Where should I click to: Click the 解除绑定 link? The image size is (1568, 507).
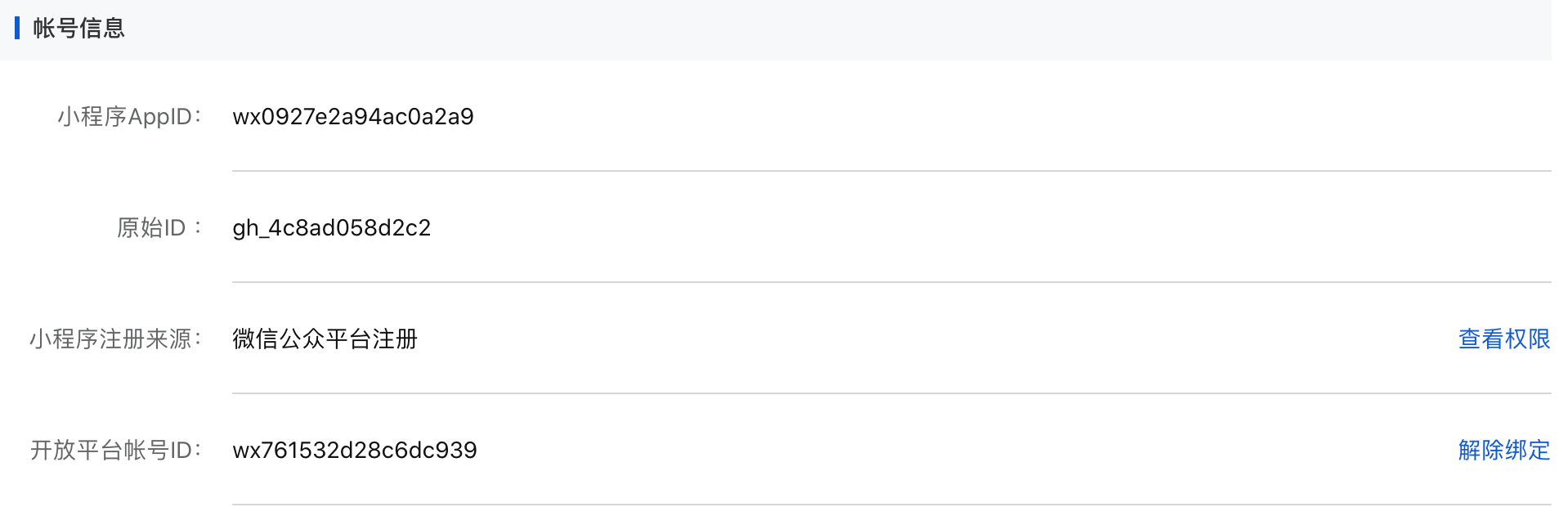pyautogui.click(x=1503, y=450)
